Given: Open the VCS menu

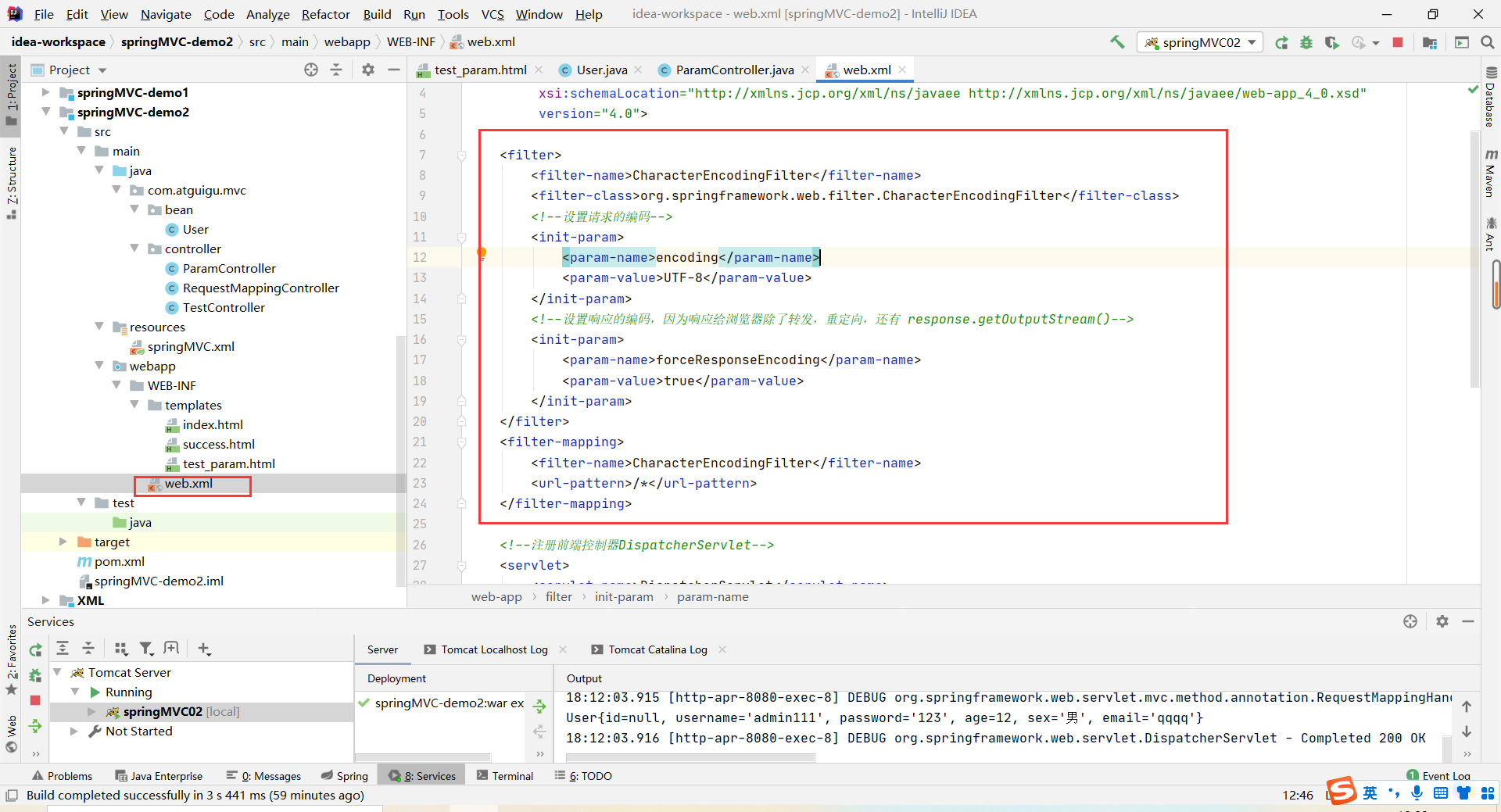Looking at the screenshot, I should point(493,14).
